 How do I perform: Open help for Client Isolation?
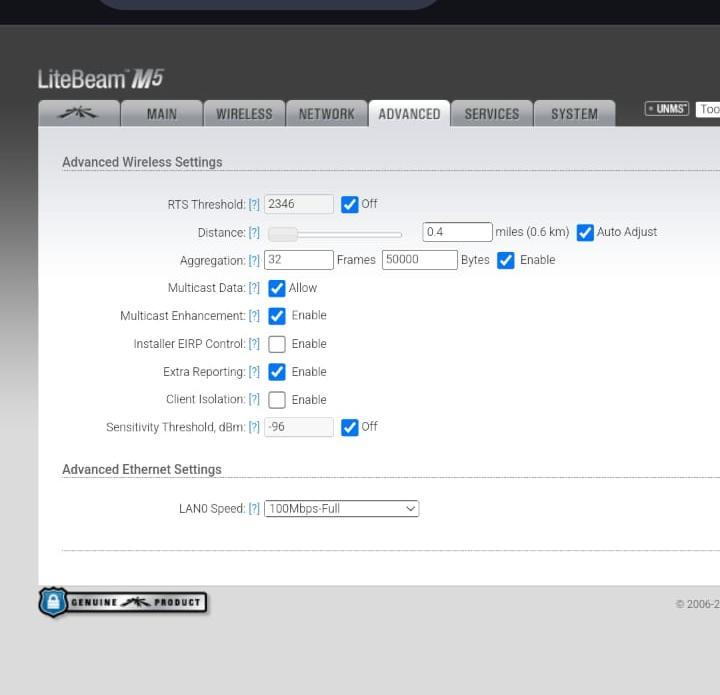[x=254, y=399]
